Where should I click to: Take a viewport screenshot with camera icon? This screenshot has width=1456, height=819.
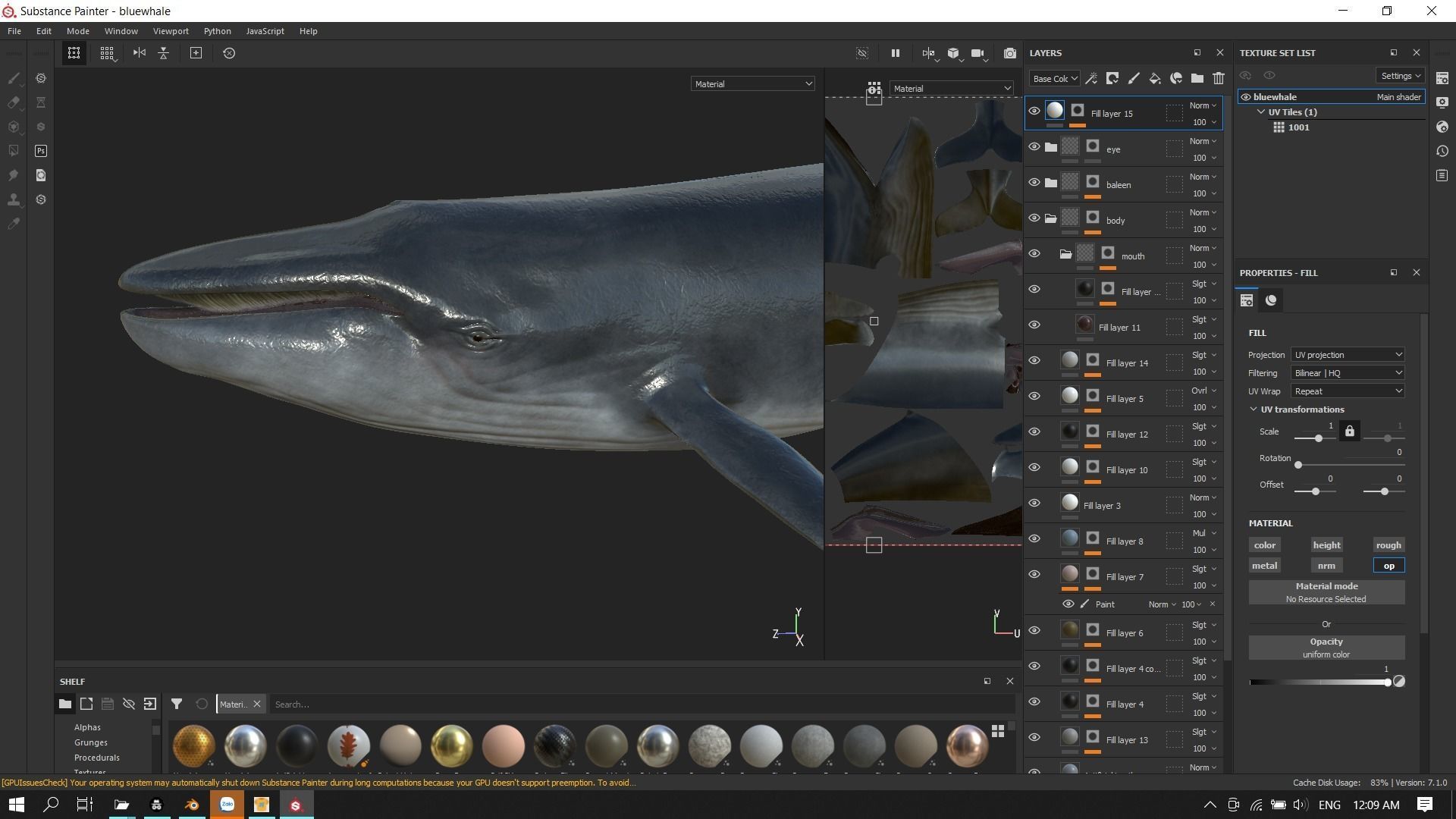[x=1009, y=53]
